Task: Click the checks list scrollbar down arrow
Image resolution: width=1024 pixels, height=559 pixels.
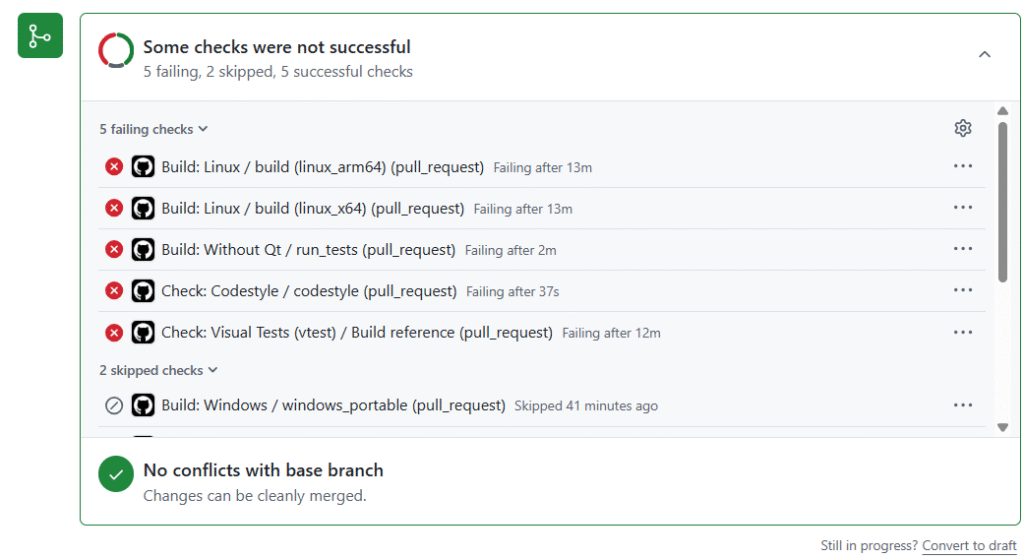Action: [x=1003, y=427]
